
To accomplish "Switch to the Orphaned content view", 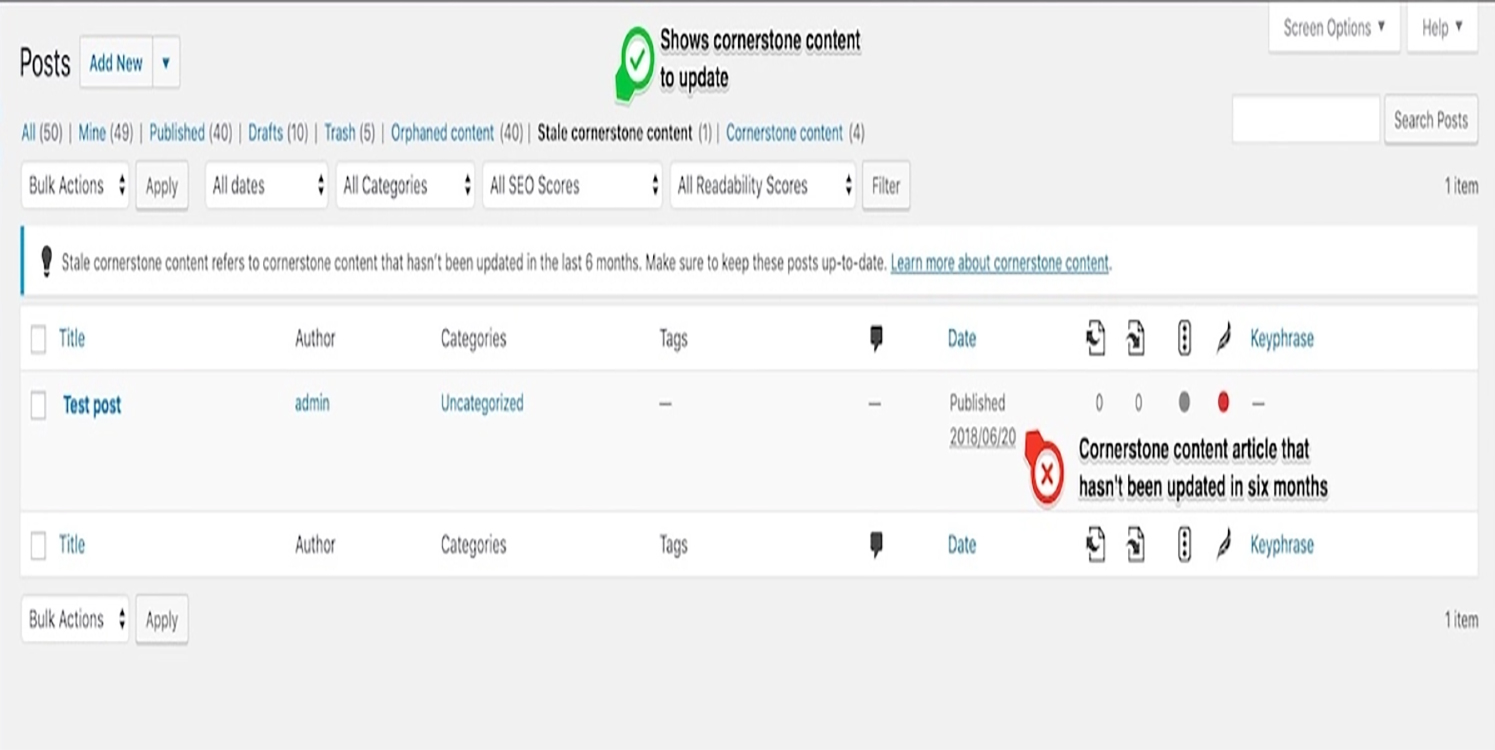I will pyautogui.click(x=442, y=133).
